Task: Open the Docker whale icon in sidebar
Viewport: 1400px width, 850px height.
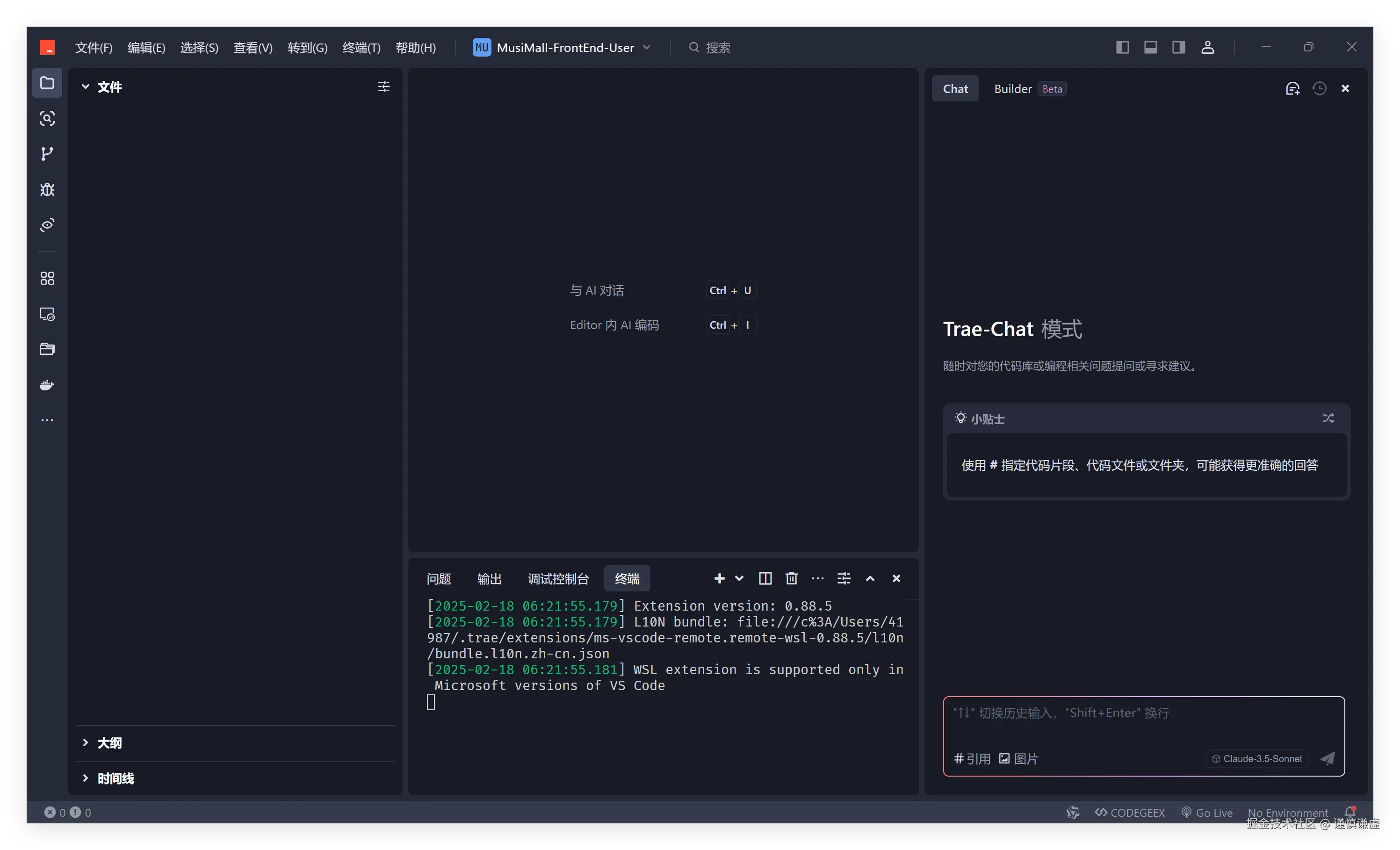Action: coord(47,385)
